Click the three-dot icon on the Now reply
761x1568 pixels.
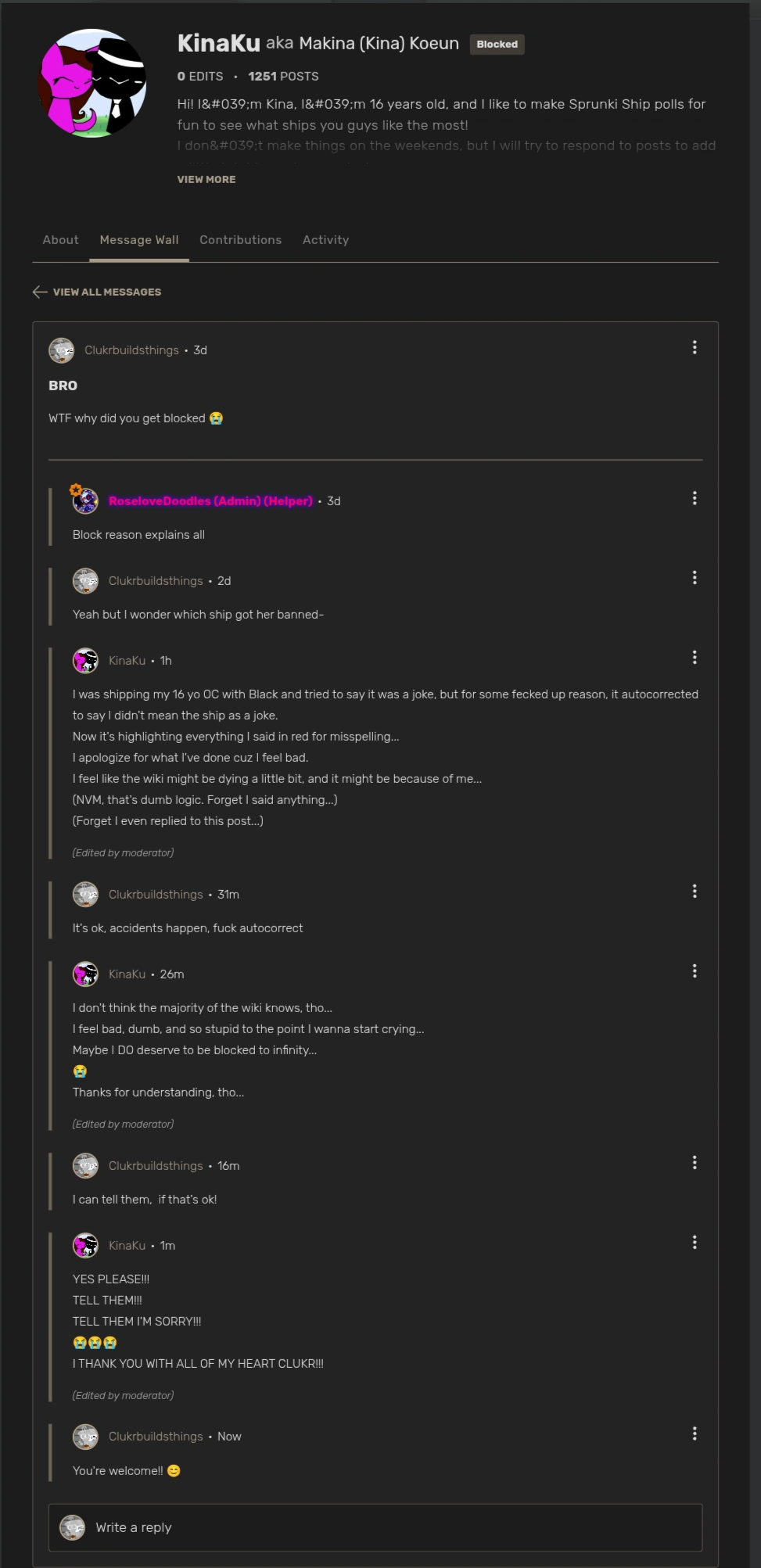[x=694, y=1433]
